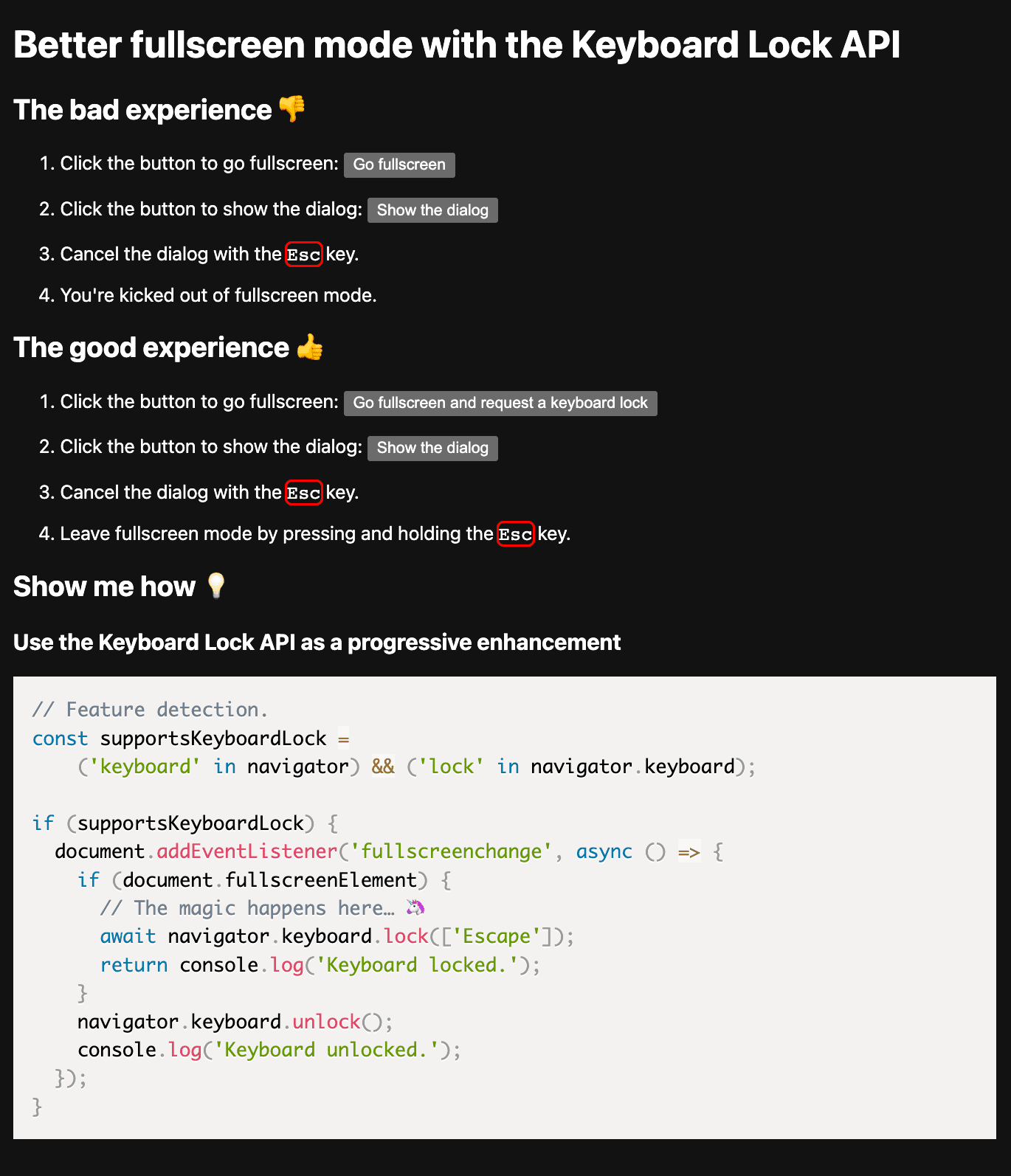Image resolution: width=1011 pixels, height=1176 pixels.
Task: Click the Esc key in good experience step 3
Action: (303, 493)
